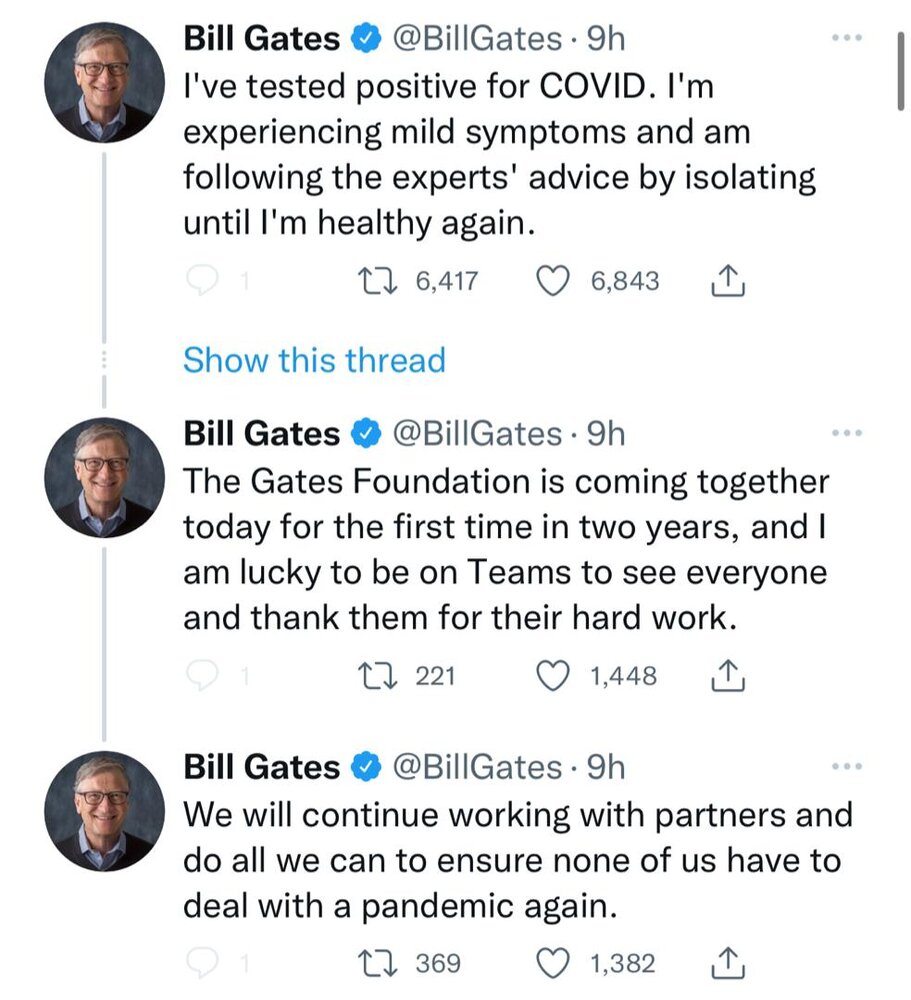
Task: Like the tweet with 6,843 likes
Action: [553, 283]
